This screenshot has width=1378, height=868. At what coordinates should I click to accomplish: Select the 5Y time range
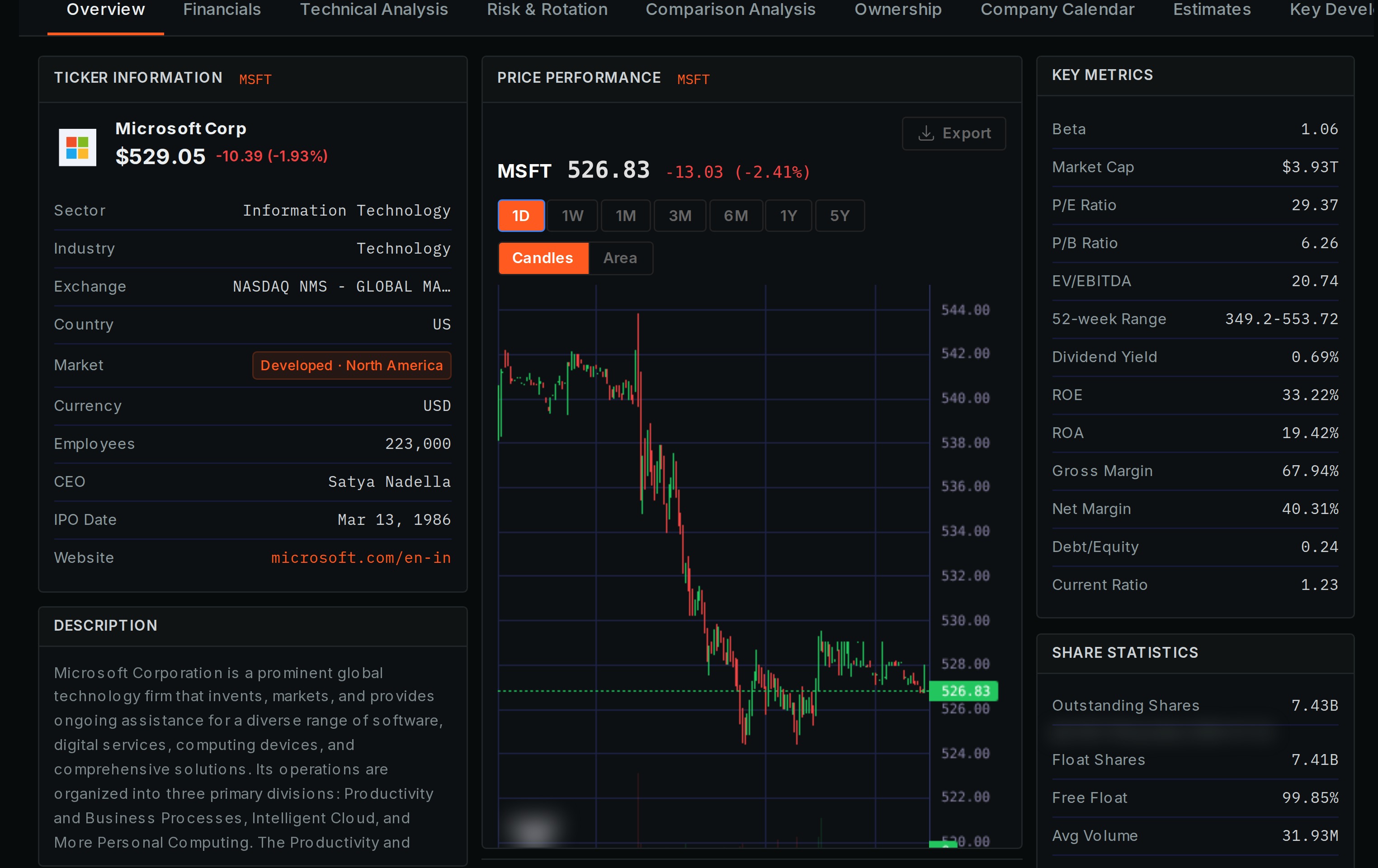click(x=840, y=216)
